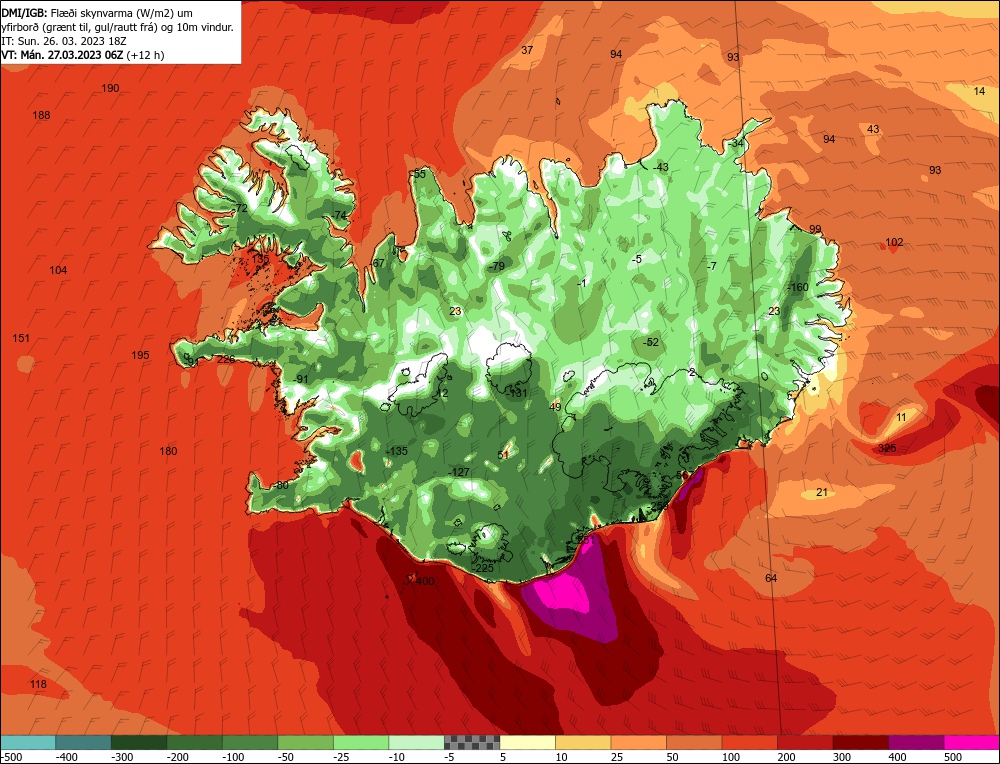This screenshot has width=1000, height=764.
Task: Select the dark maroon 300 legend swatch
Action: [861, 742]
